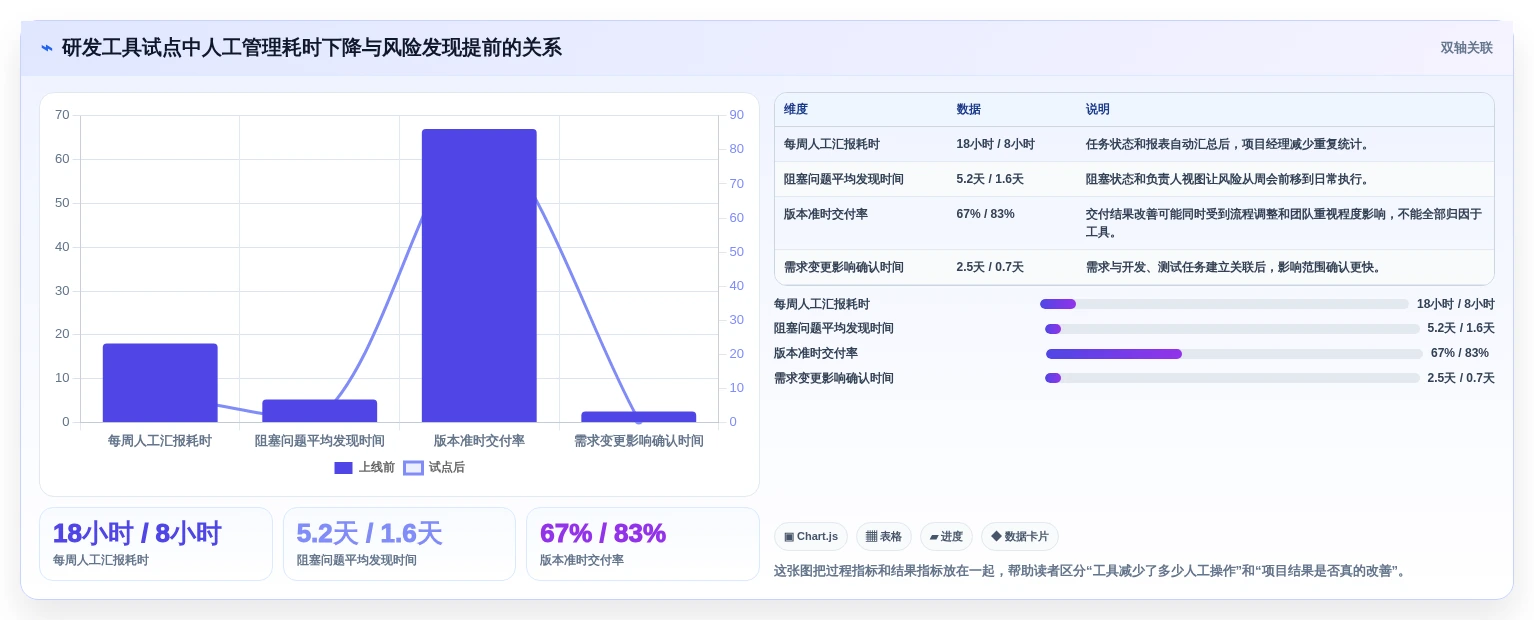Click the chart x-axis label 阻塞问题平均发现时间
This screenshot has height=620, width=1534.
(320, 441)
